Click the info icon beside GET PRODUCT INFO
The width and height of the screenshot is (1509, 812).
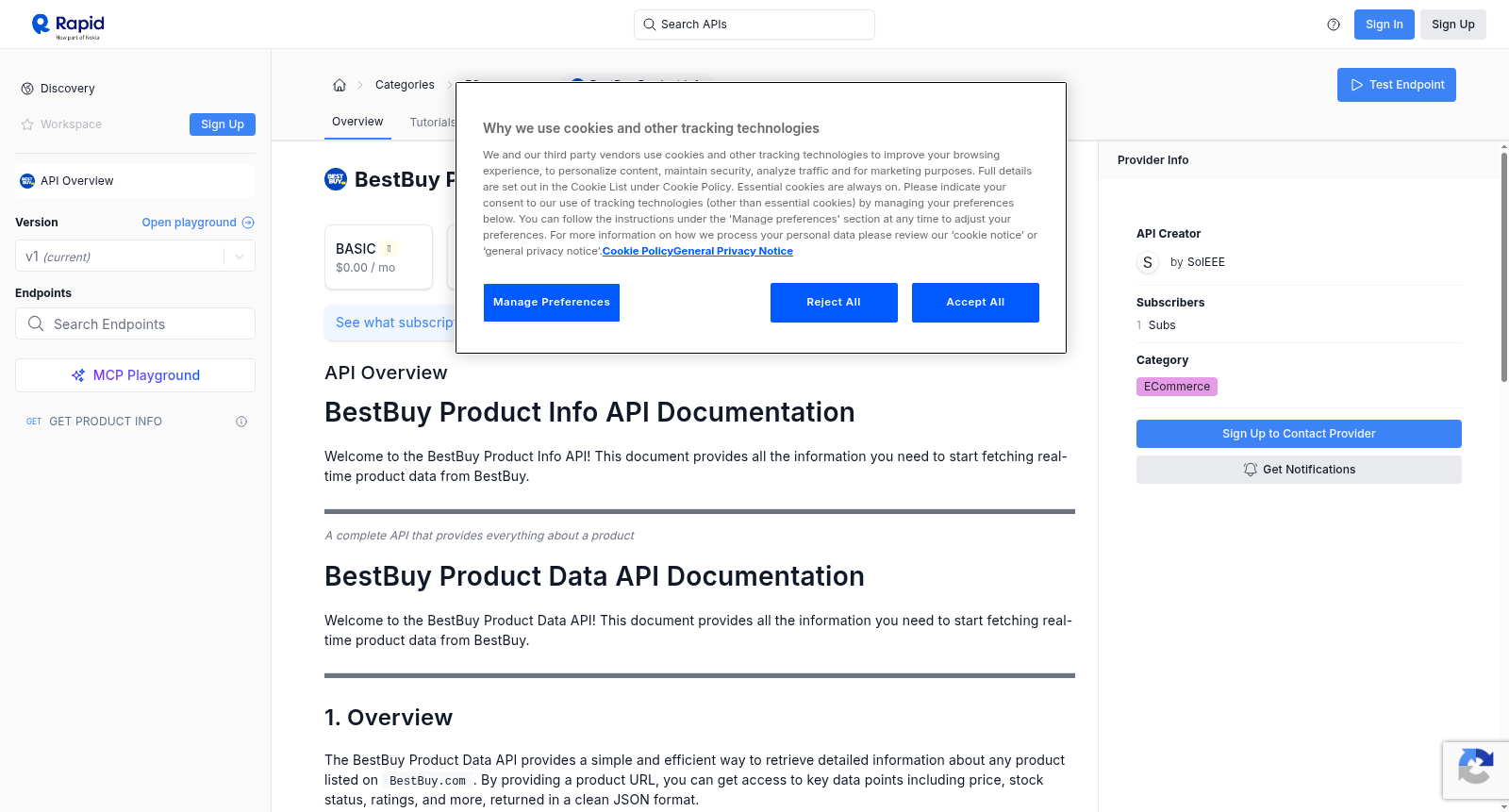241,422
